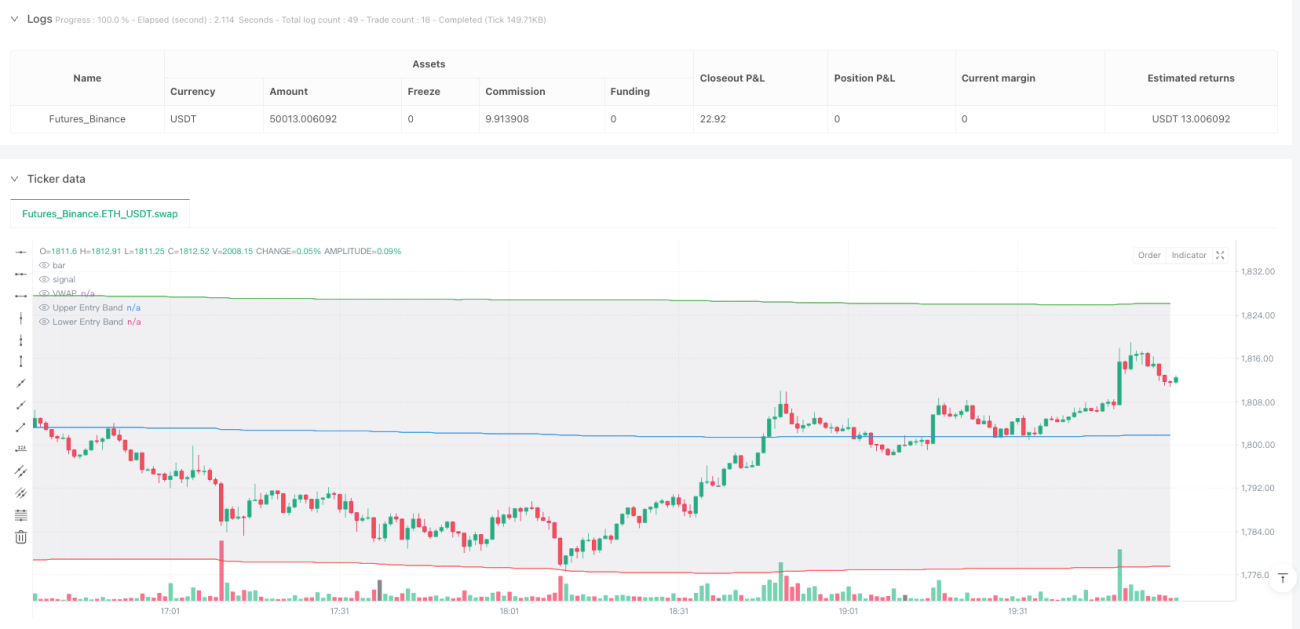Open the Order button on chart
The height and width of the screenshot is (629, 1300).
(1149, 255)
